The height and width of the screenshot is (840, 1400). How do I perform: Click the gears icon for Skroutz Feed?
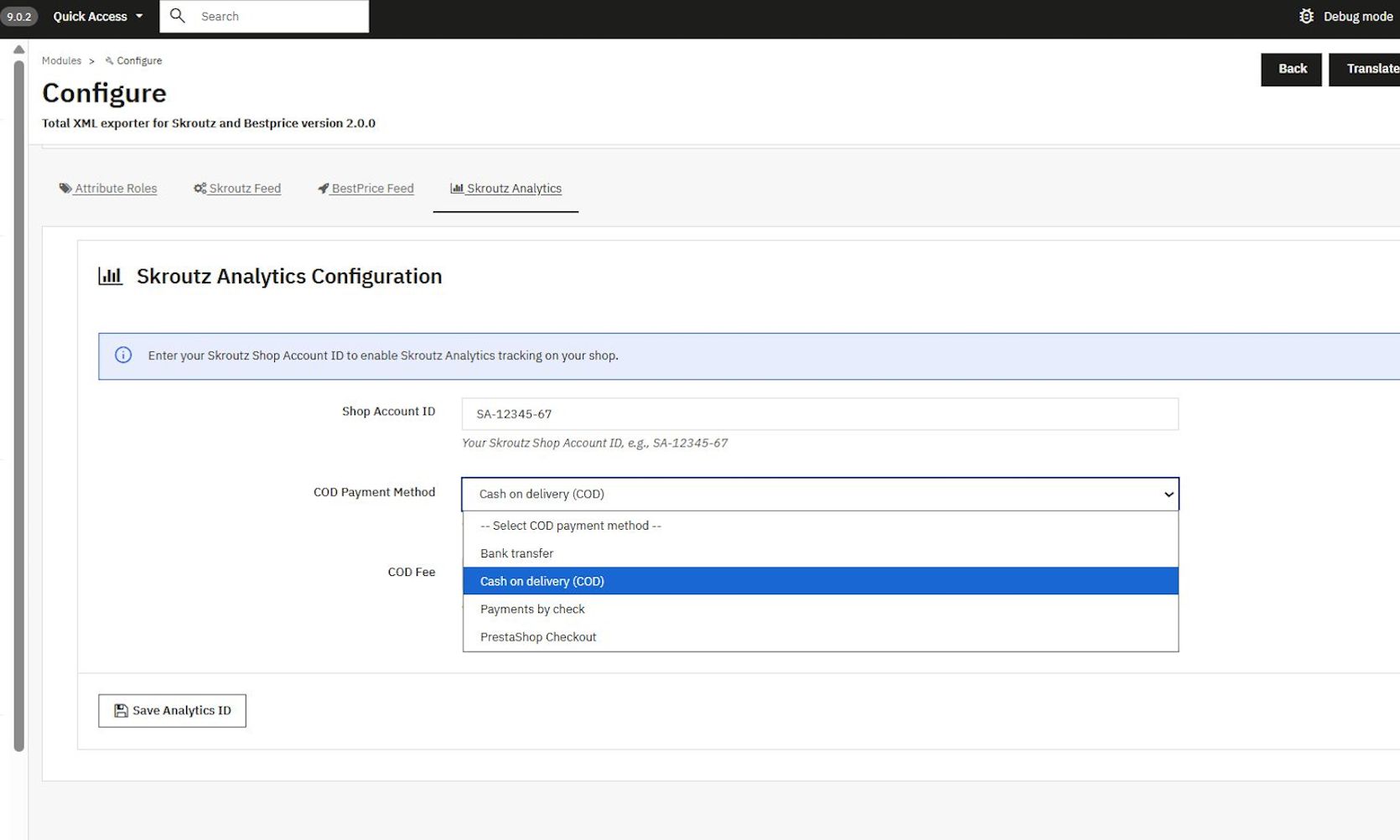(x=200, y=189)
